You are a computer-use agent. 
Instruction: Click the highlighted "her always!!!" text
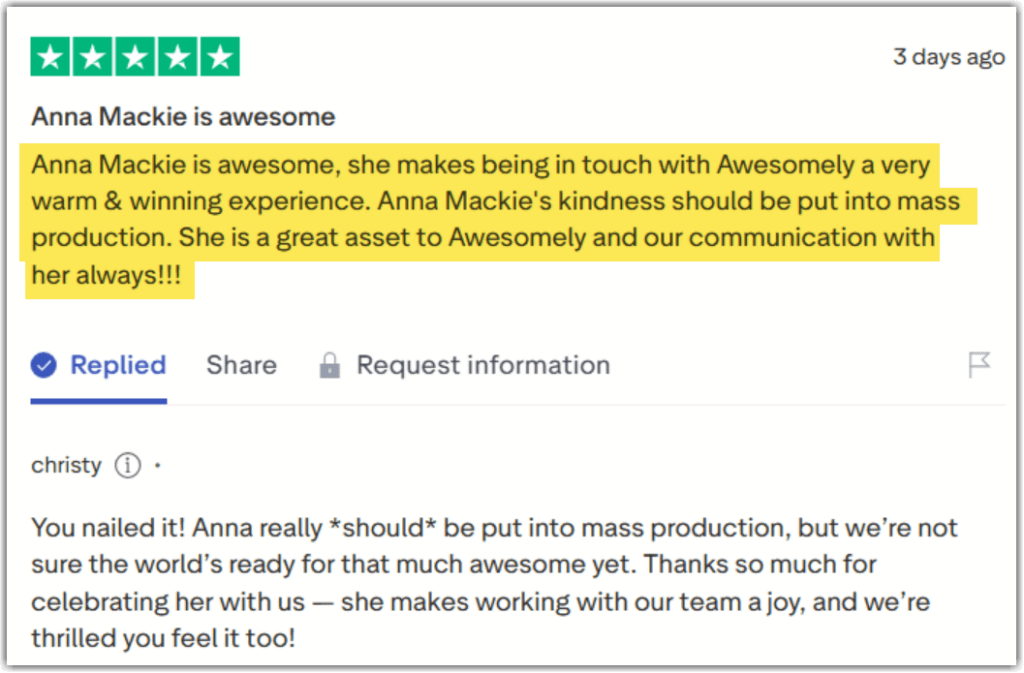[107, 275]
